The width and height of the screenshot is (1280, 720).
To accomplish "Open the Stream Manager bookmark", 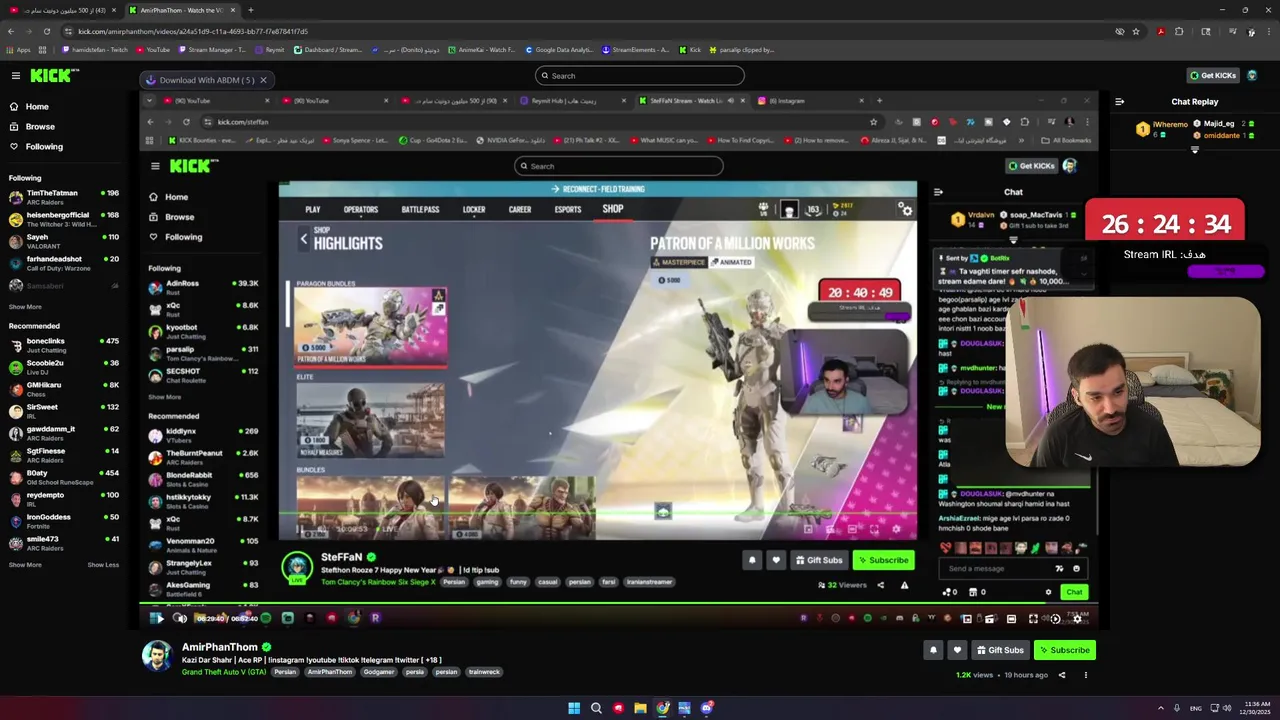I will [x=211, y=50].
